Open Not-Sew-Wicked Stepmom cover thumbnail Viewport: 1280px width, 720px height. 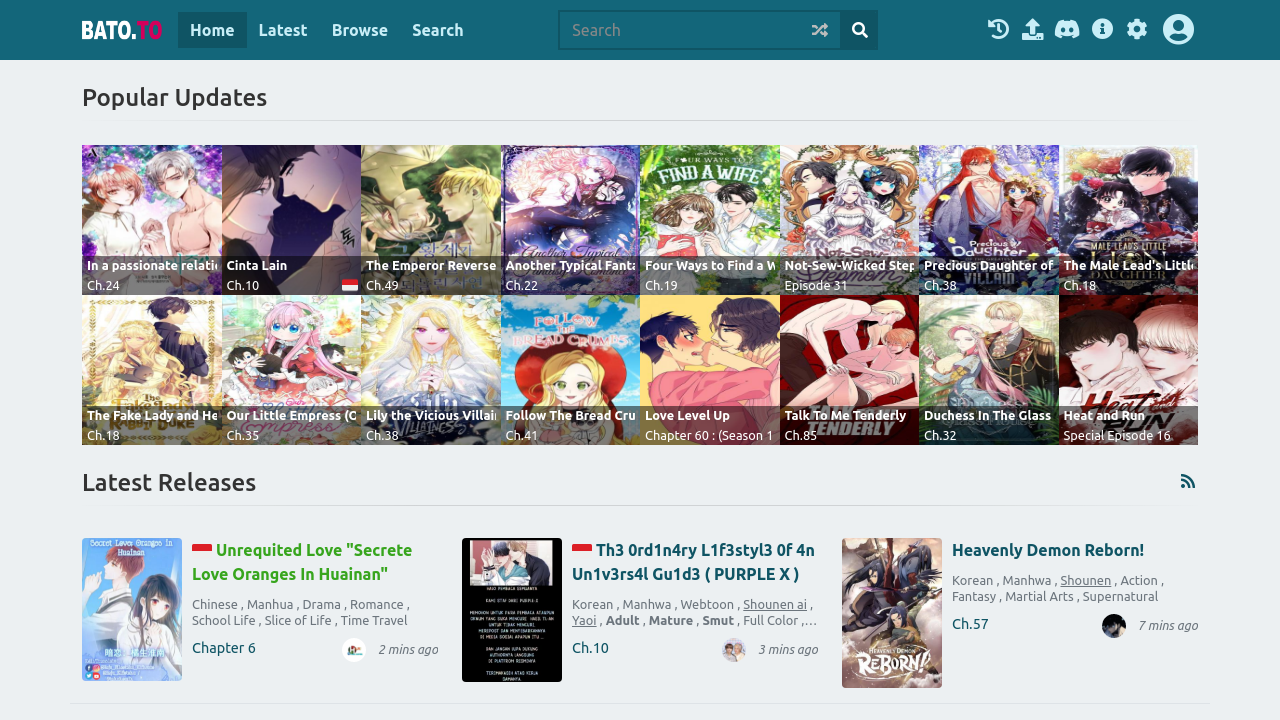click(x=849, y=220)
